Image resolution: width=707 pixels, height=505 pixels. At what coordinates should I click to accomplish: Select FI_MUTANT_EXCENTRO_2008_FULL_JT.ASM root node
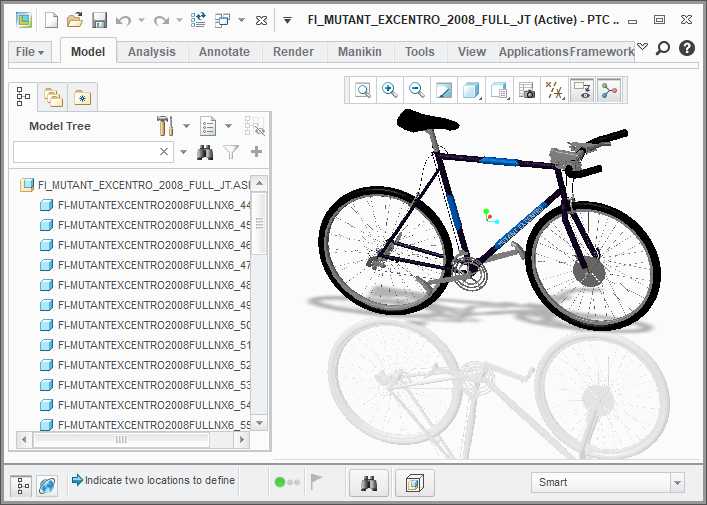pyautogui.click(x=135, y=185)
